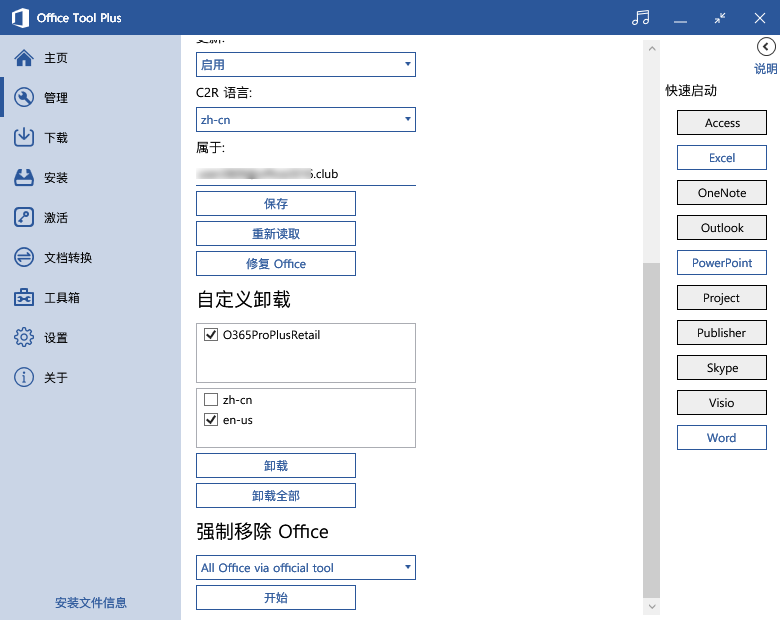
Task: Launch PowerPoint from quick start
Action: point(722,263)
